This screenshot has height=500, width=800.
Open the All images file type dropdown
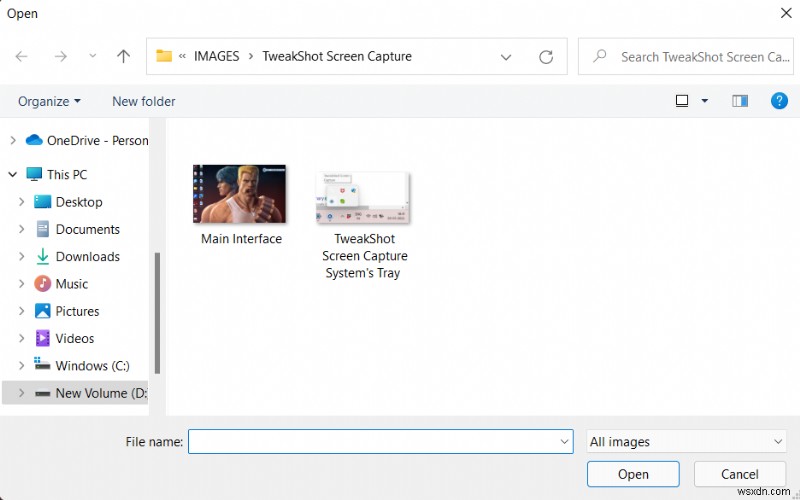click(x=686, y=442)
